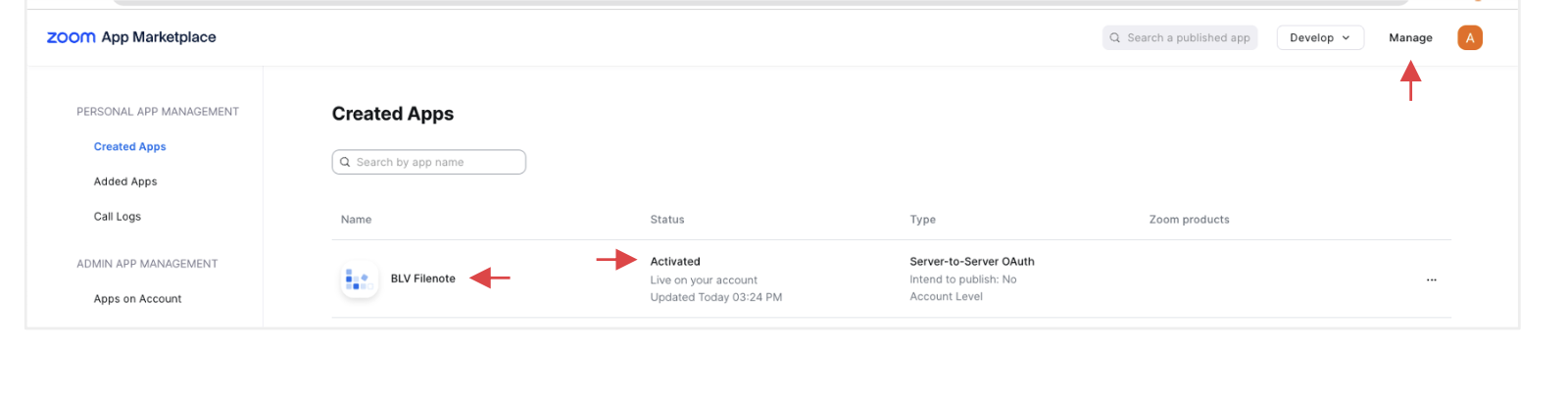This screenshot has height=406, width=1568.
Task: Open Call Logs in sidebar
Action: point(118,217)
